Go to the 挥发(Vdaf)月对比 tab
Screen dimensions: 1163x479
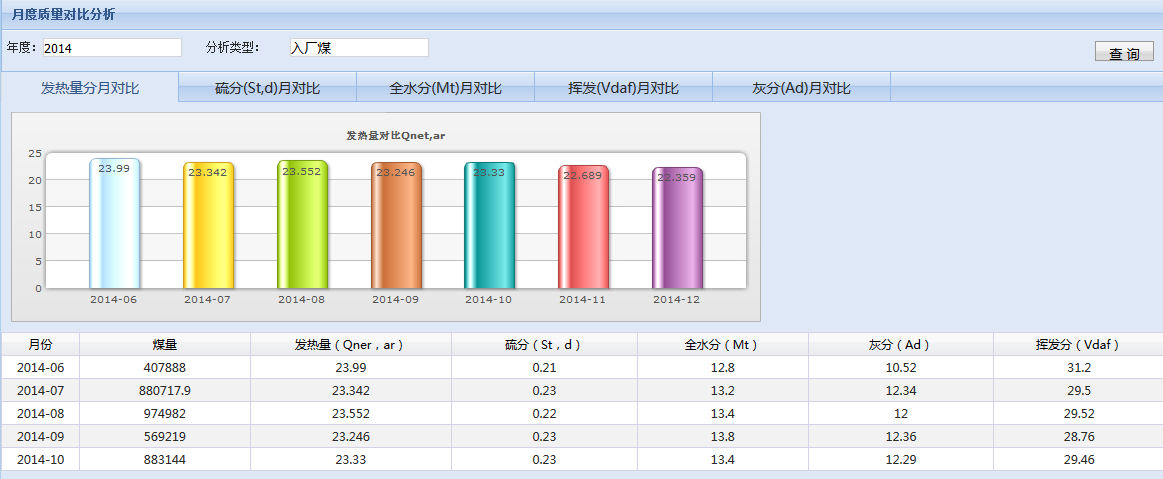[x=623, y=88]
